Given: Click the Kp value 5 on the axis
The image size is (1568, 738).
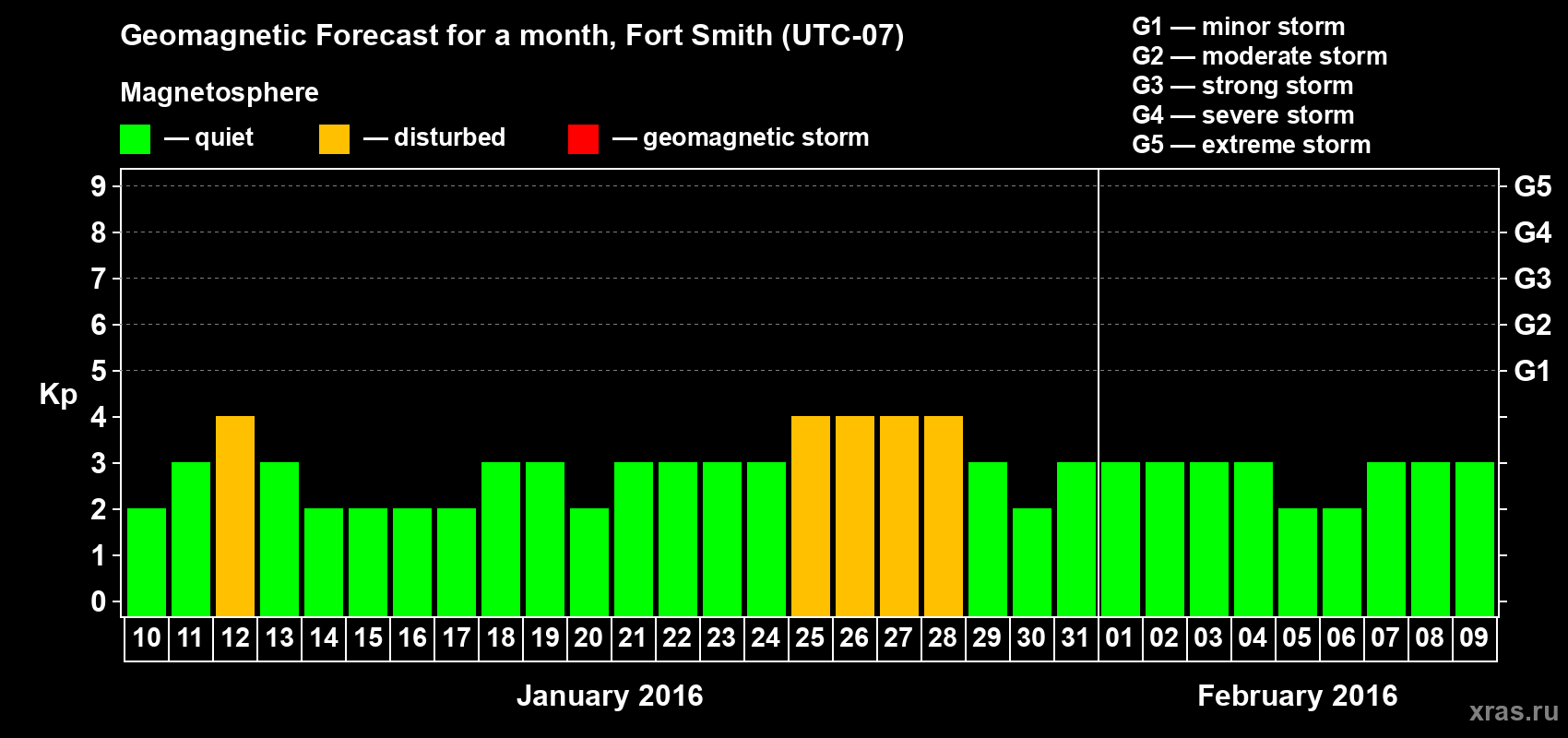Looking at the screenshot, I should pos(99,371).
